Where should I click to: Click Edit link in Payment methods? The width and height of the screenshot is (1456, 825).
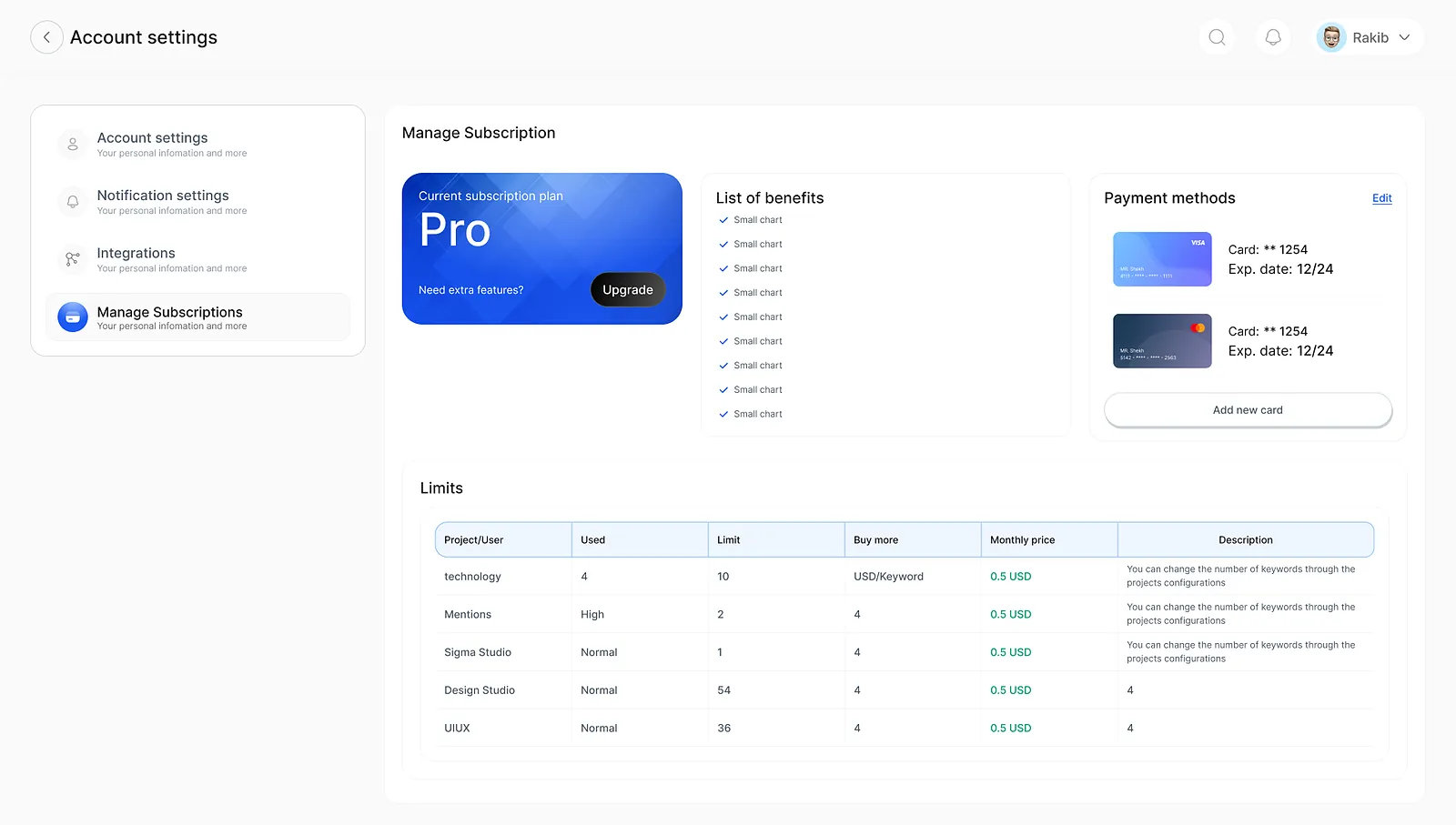click(1381, 198)
